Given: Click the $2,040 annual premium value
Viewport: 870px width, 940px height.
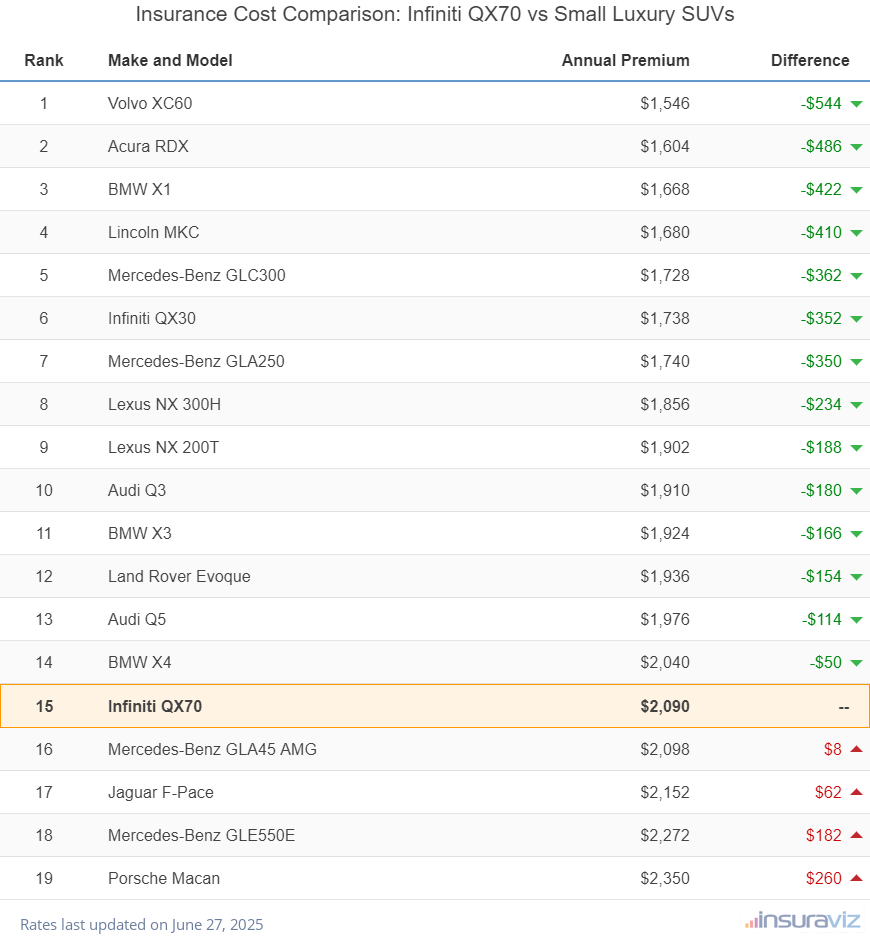Looking at the screenshot, I should pos(665,662).
